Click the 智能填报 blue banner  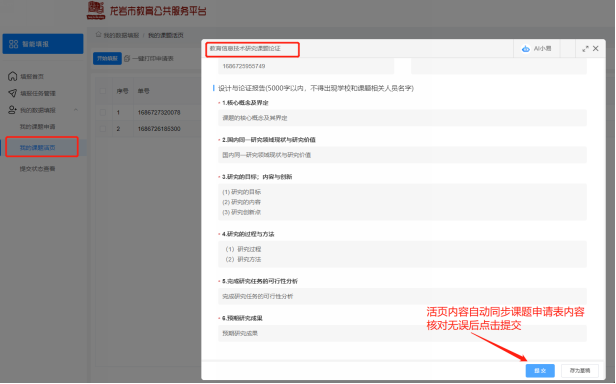(x=43, y=44)
